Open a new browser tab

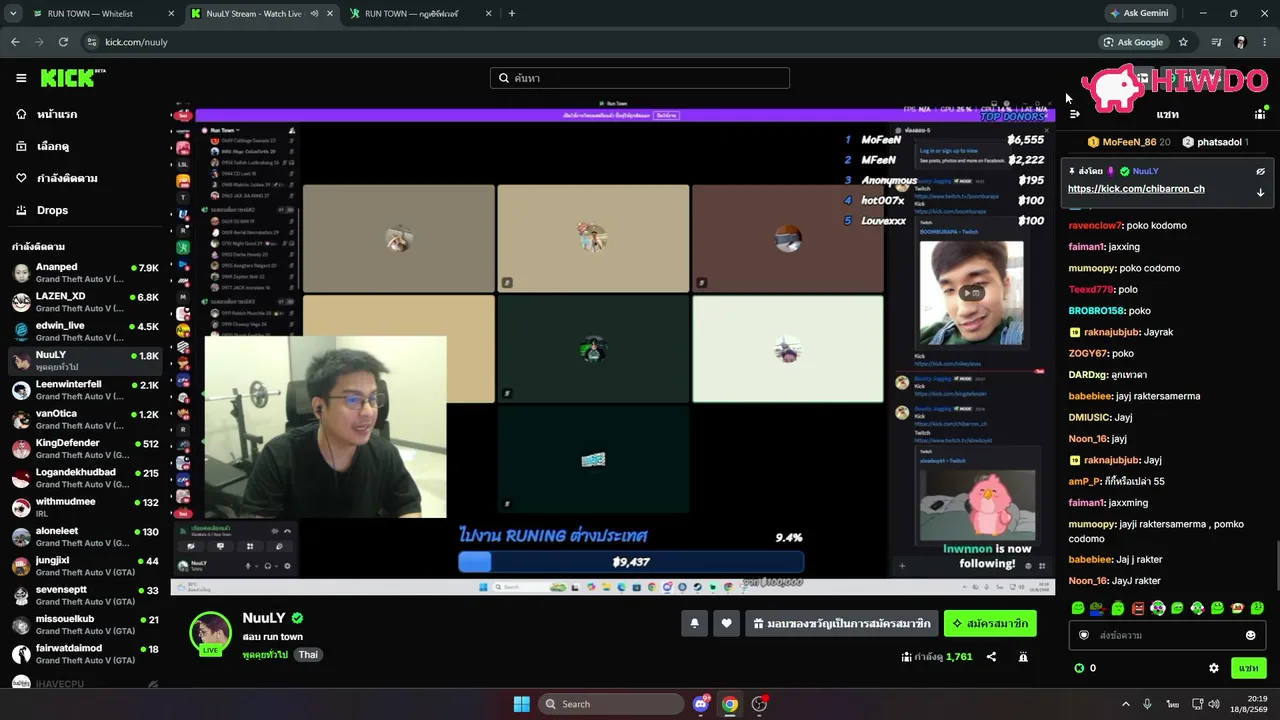tap(512, 14)
